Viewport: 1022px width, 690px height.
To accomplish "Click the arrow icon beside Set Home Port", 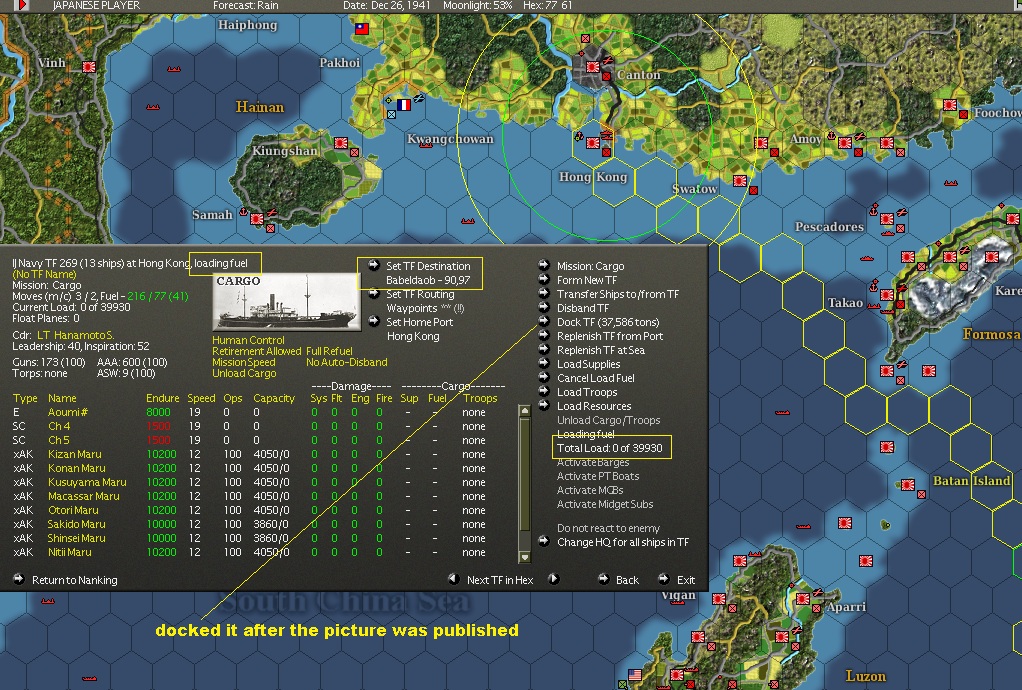I will [x=373, y=321].
